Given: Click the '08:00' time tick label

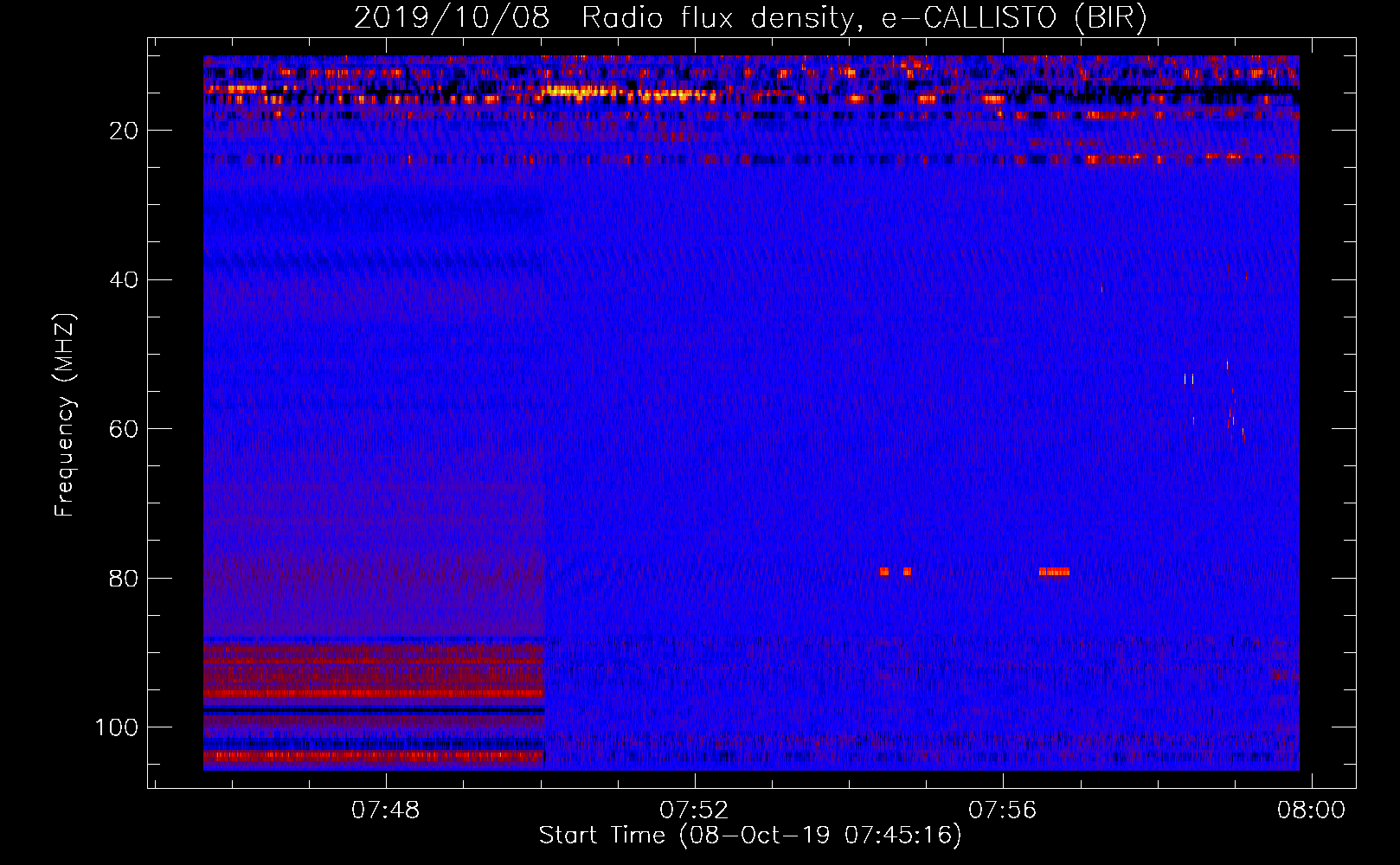Looking at the screenshot, I should pyautogui.click(x=1312, y=811).
